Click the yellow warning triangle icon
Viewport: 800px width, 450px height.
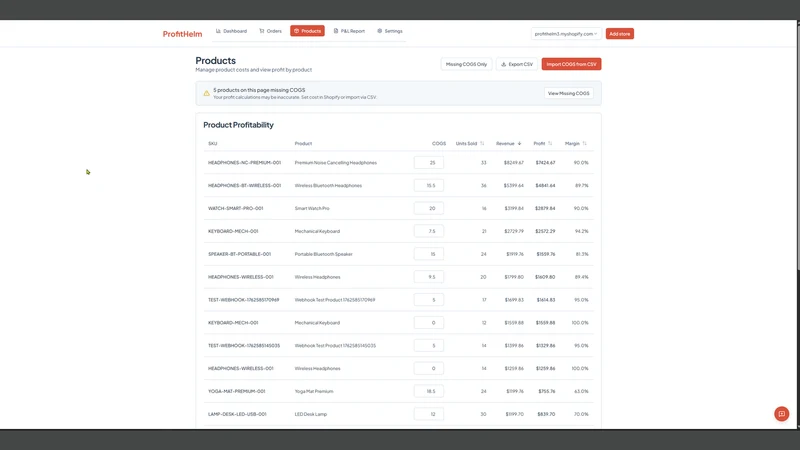pyautogui.click(x=206, y=93)
